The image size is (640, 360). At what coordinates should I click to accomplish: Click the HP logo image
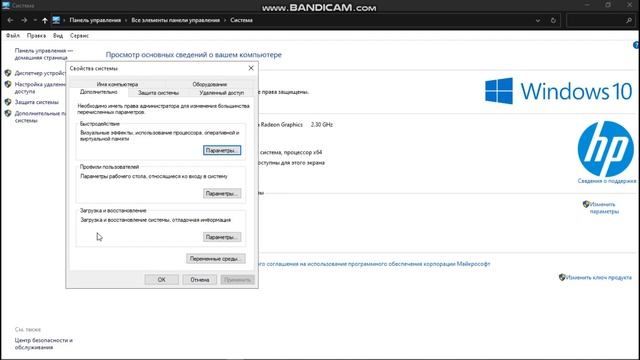pyautogui.click(x=606, y=149)
